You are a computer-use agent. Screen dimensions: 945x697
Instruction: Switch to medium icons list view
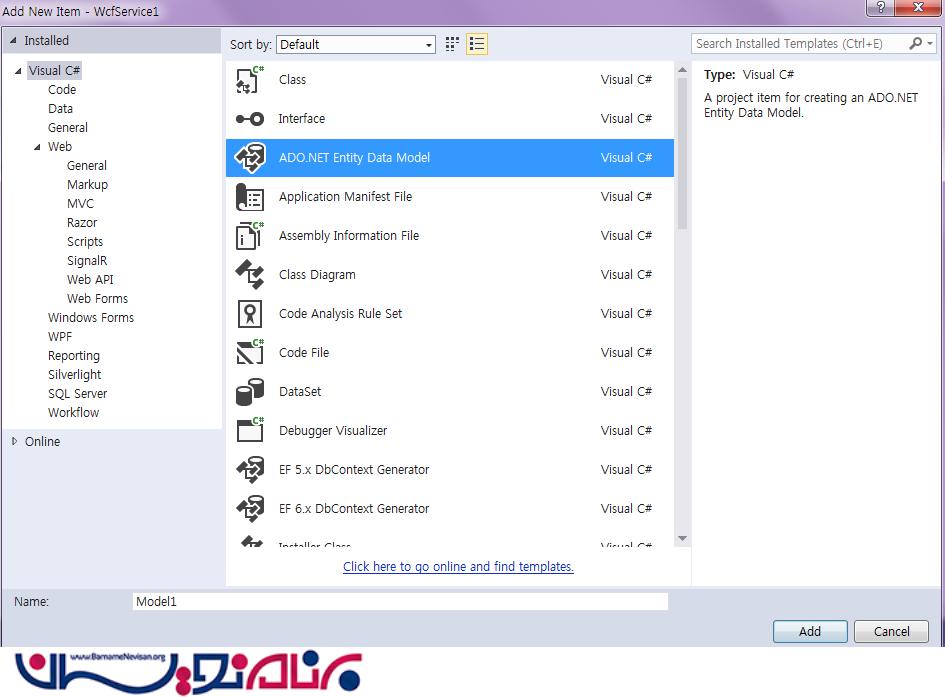477,44
